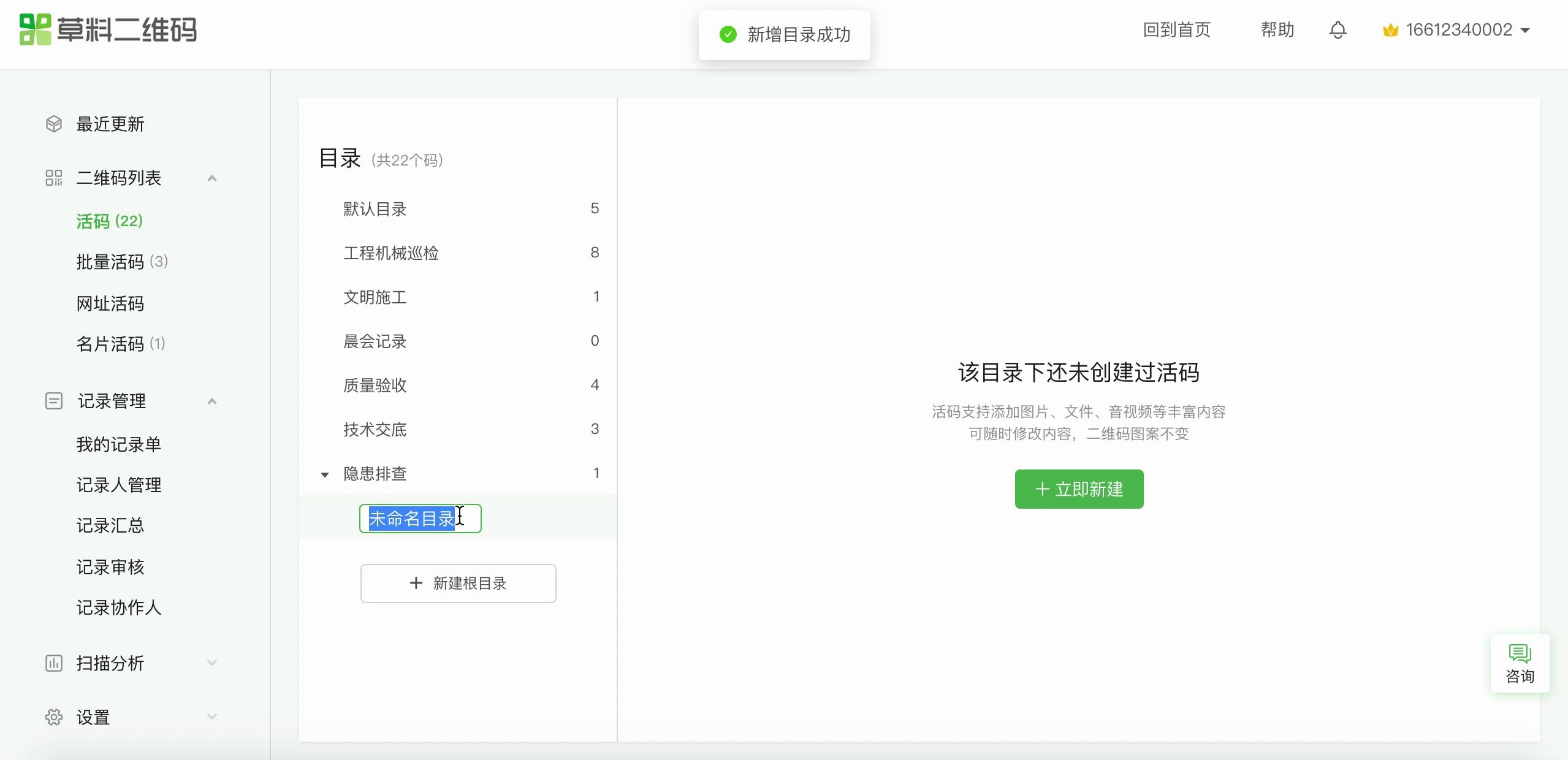This screenshot has width=1568, height=760.
Task: Select 批量活码 menu item
Action: (122, 262)
